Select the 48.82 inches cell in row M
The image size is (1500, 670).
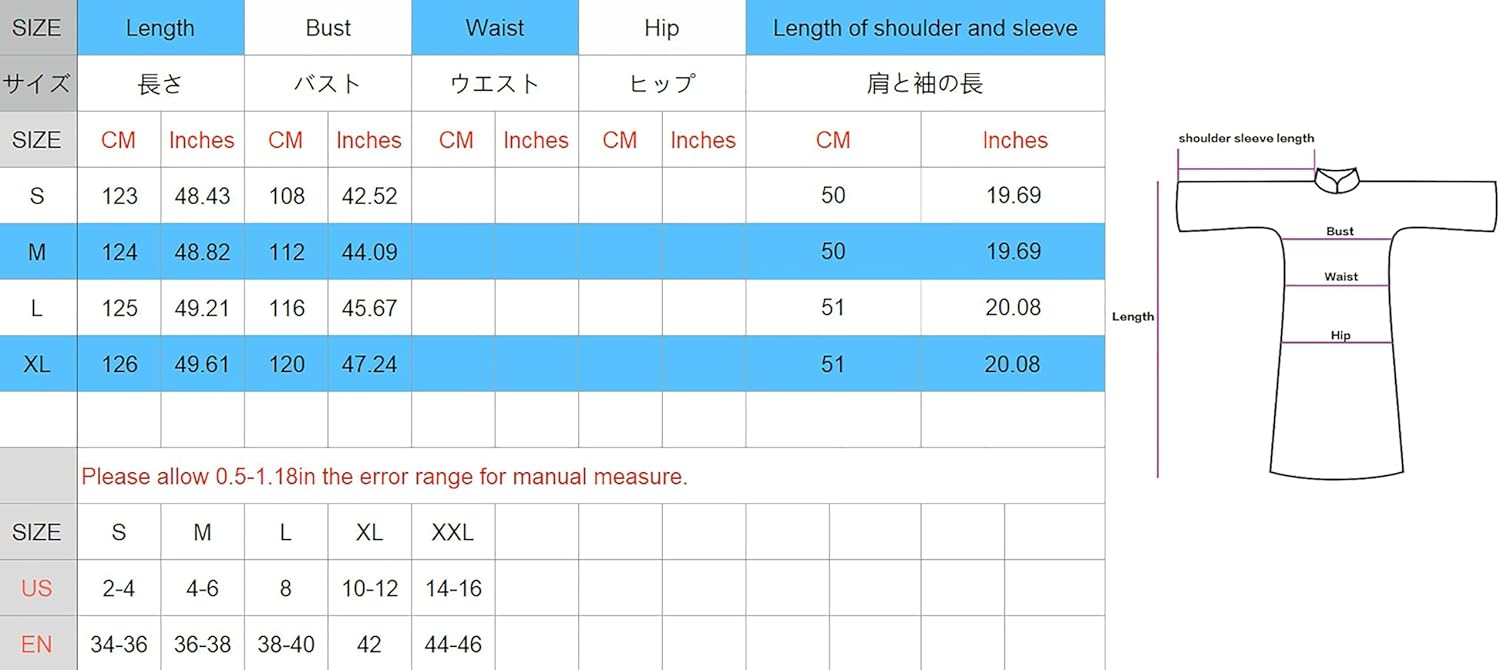coord(202,252)
